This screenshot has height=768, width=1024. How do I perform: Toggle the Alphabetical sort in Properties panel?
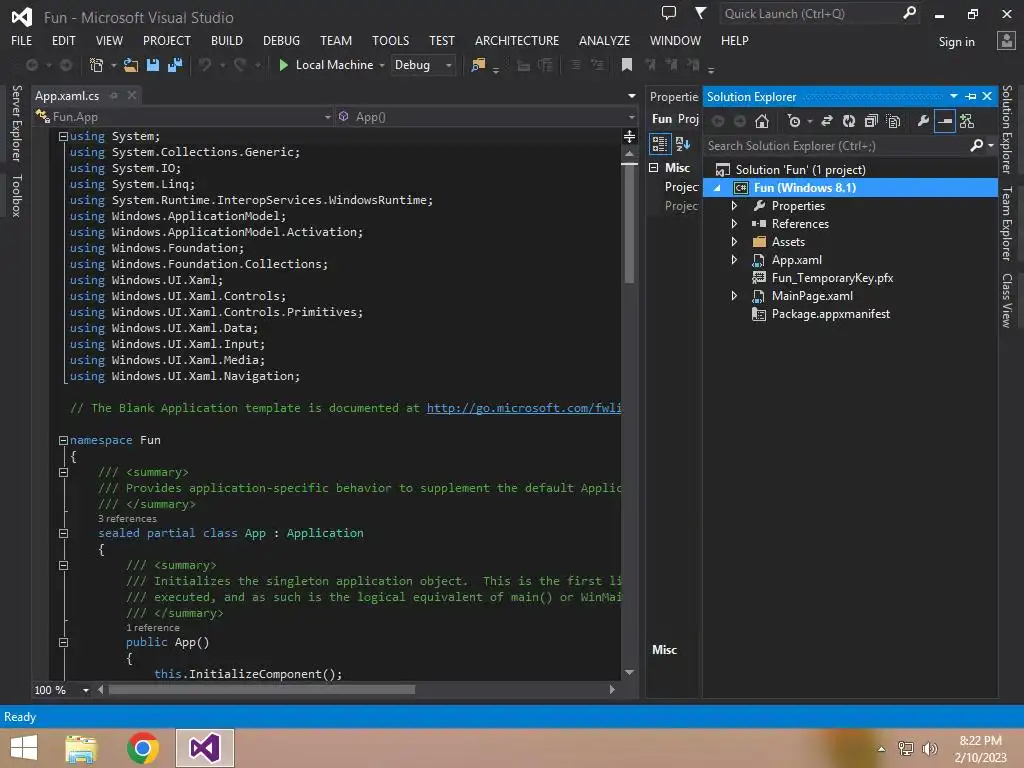tap(683, 144)
